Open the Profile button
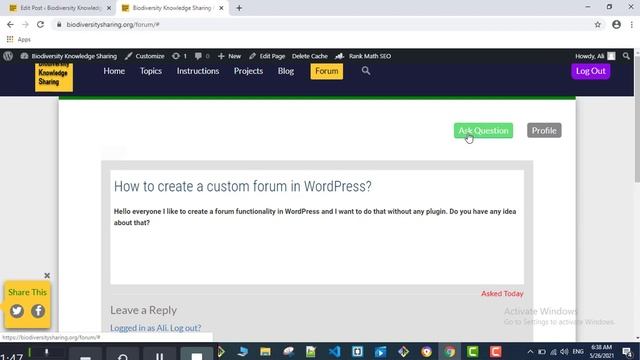 click(544, 131)
